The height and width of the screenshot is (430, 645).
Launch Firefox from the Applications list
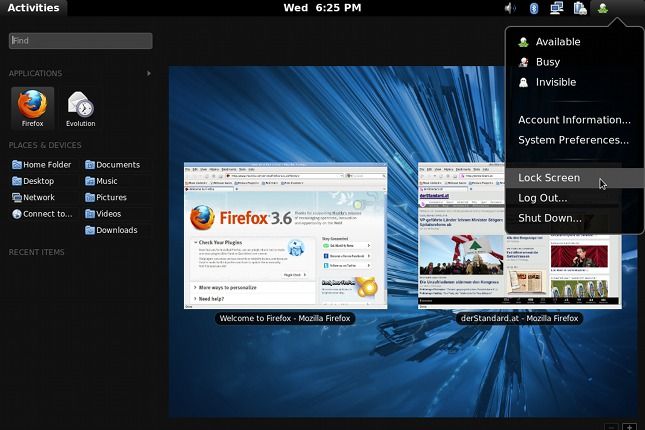pyautogui.click(x=32, y=108)
